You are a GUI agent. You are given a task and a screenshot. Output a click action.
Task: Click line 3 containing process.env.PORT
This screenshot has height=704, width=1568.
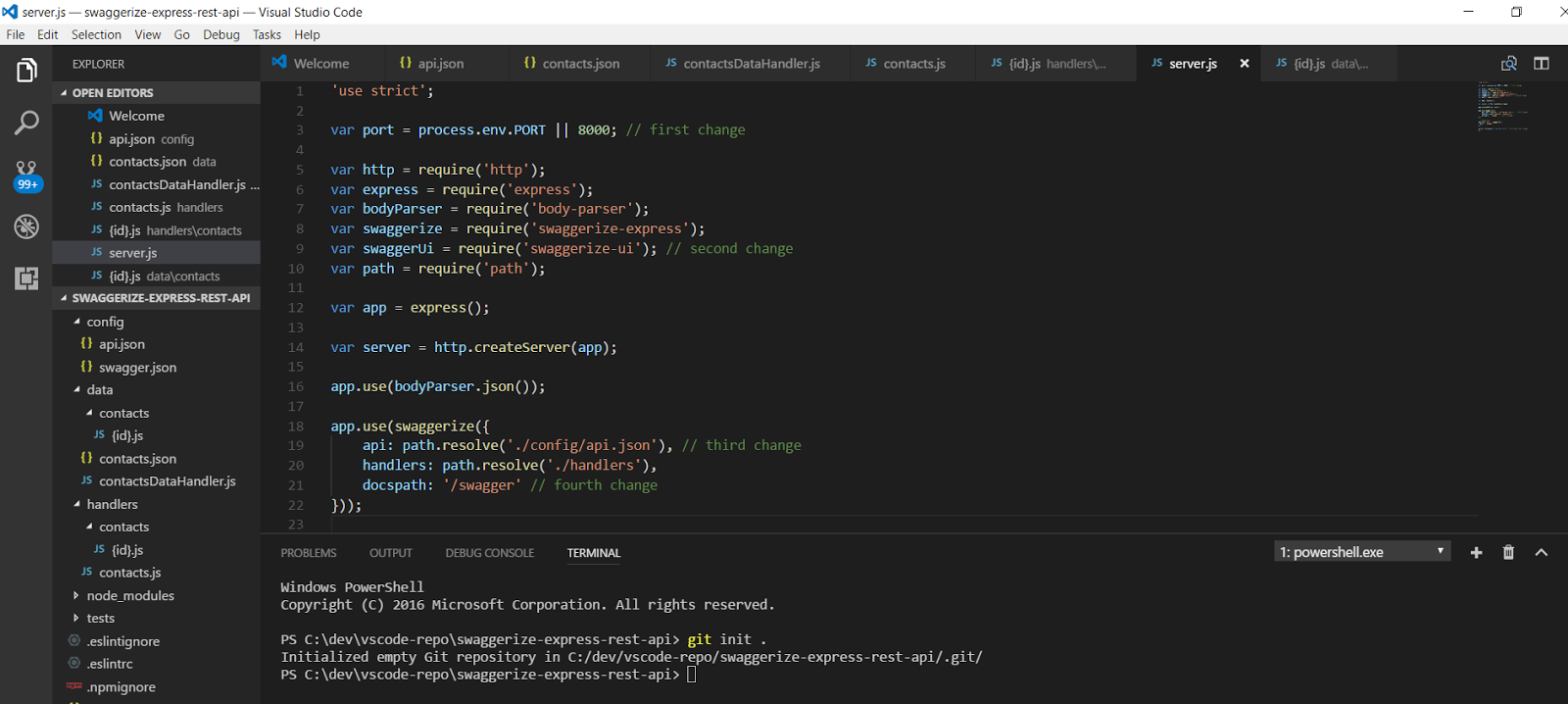[x=537, y=129]
